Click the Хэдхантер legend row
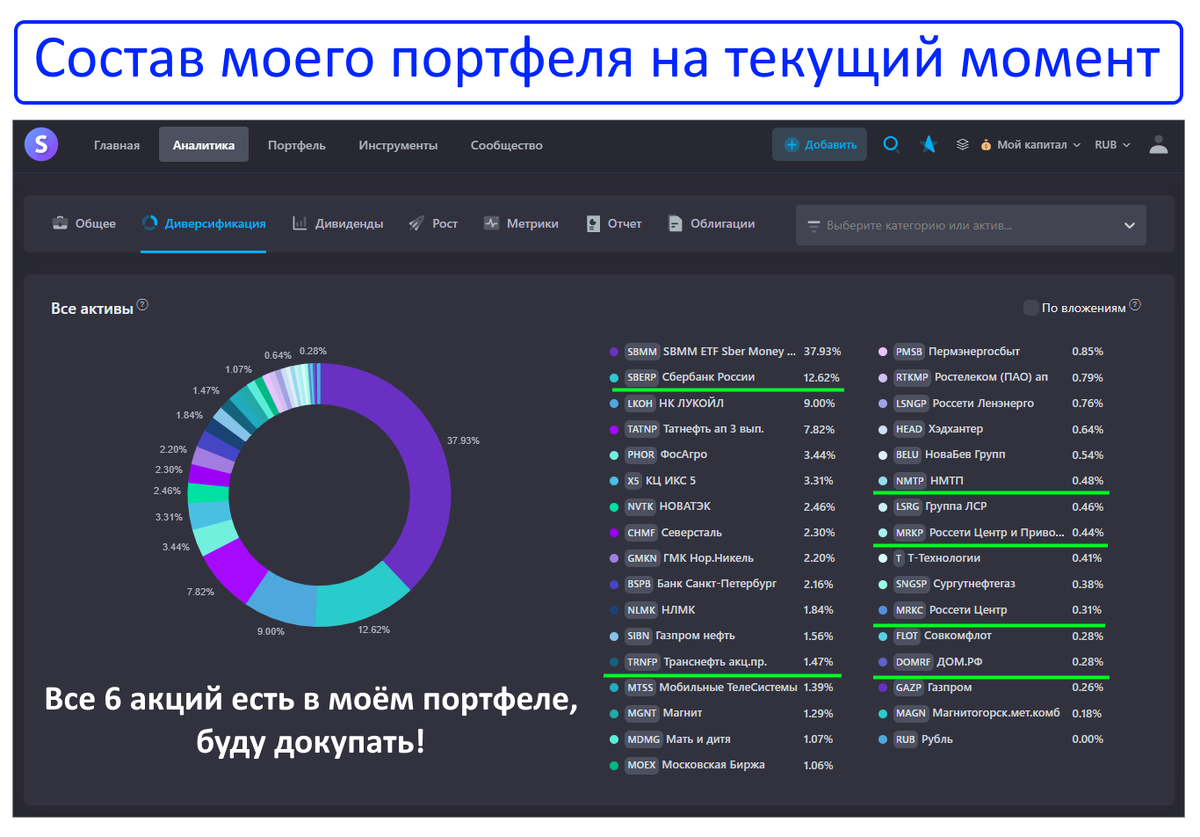This screenshot has height=837, width=1200. coord(992,429)
